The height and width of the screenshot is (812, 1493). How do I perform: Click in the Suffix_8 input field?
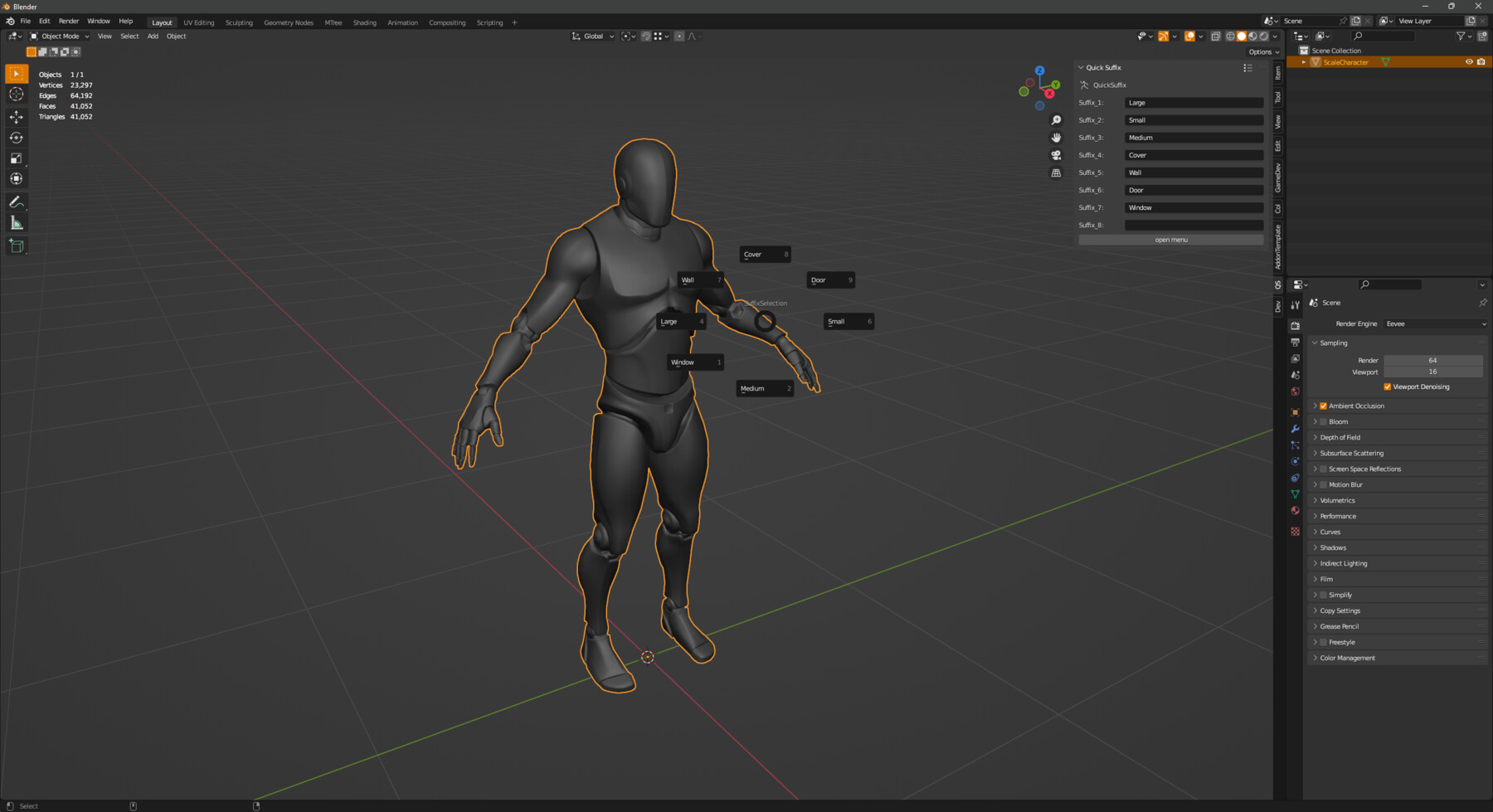pyautogui.click(x=1194, y=224)
